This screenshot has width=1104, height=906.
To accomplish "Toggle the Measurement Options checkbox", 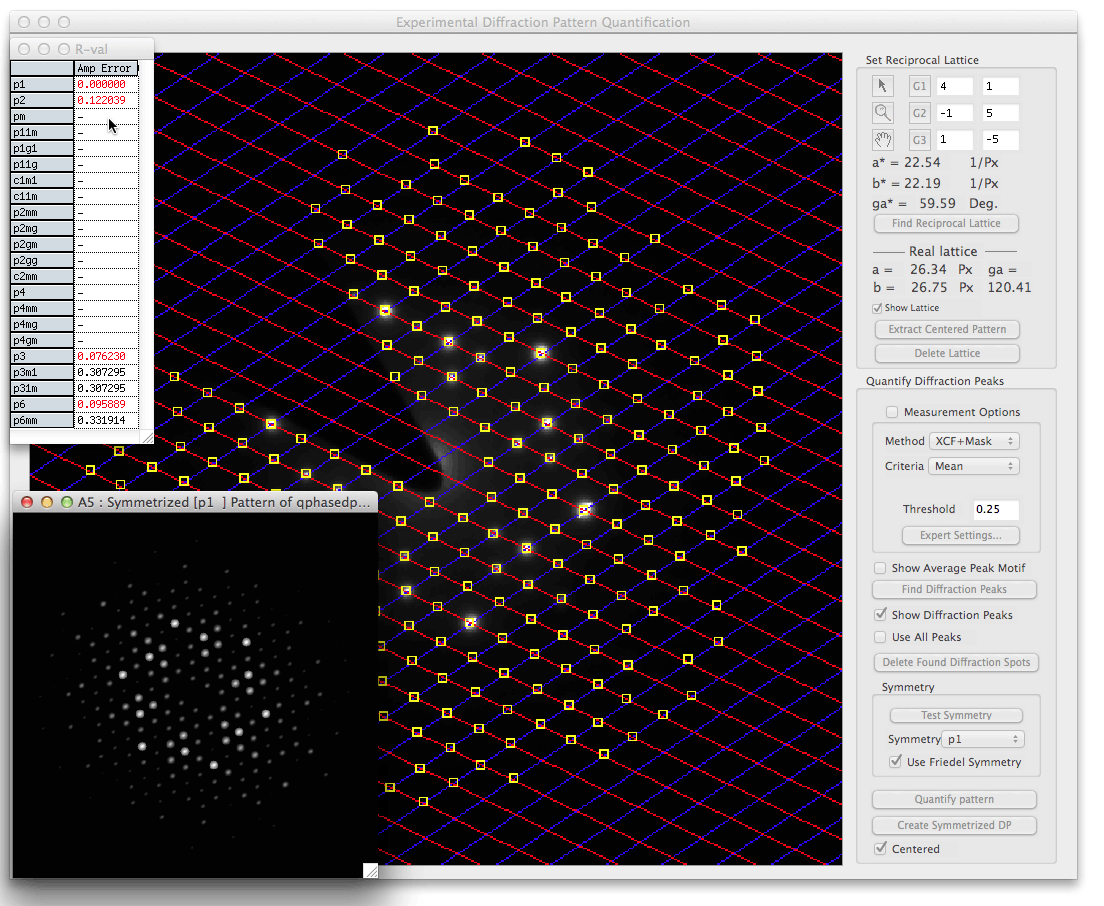I will click(892, 412).
